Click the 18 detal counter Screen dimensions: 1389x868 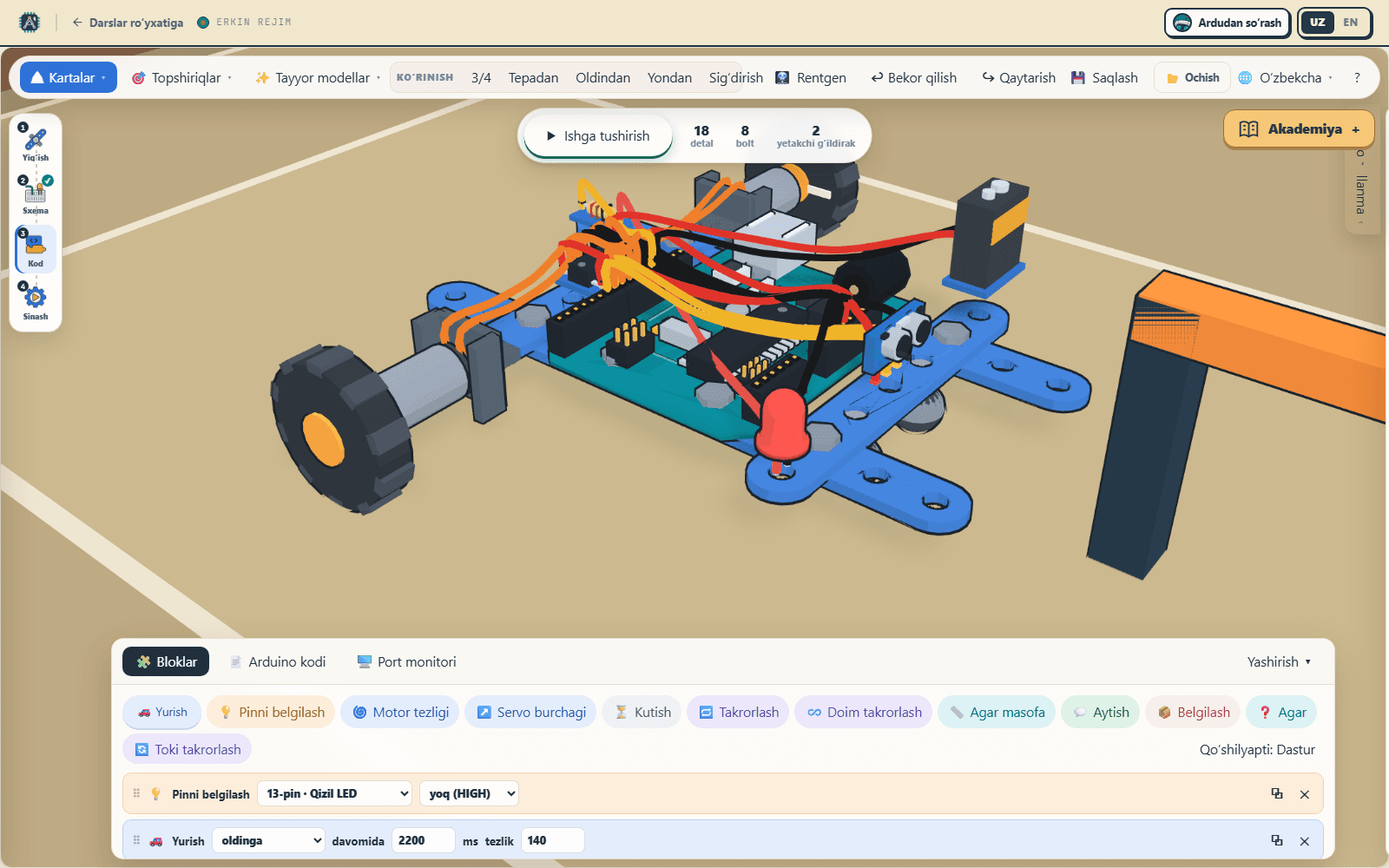(701, 135)
